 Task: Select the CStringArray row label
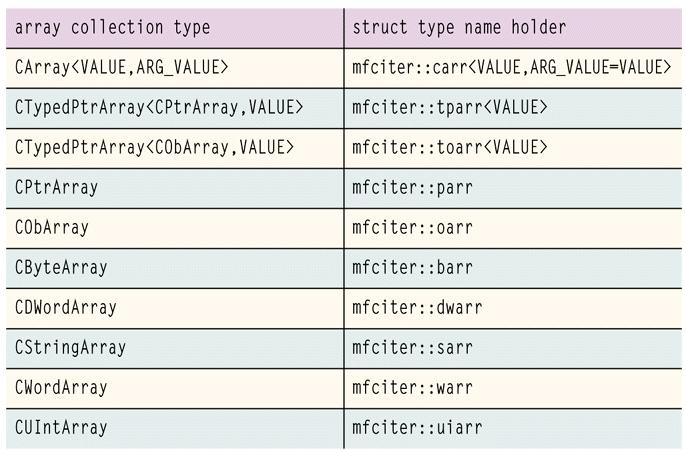[70, 347]
